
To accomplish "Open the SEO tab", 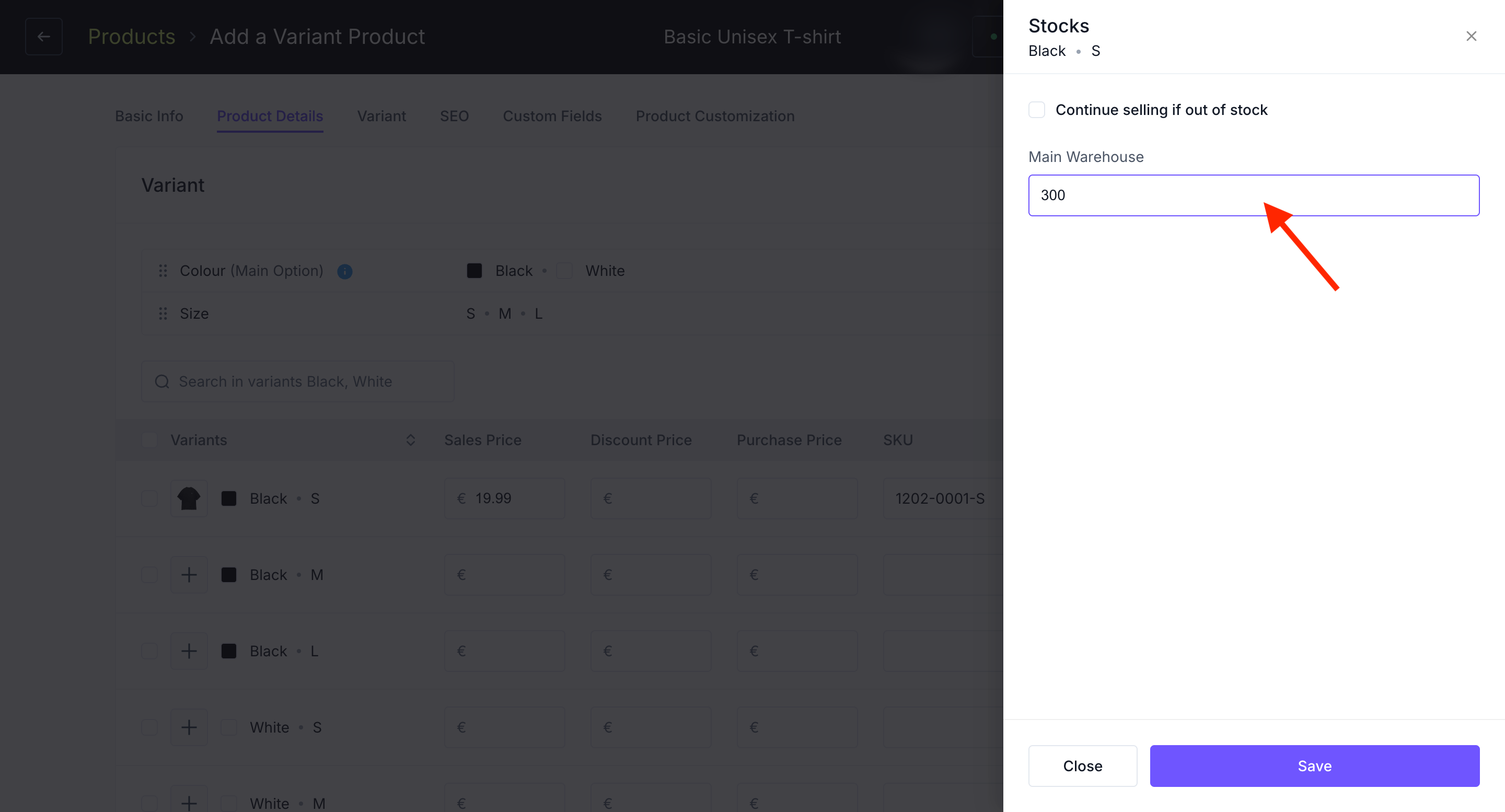I will click(454, 116).
